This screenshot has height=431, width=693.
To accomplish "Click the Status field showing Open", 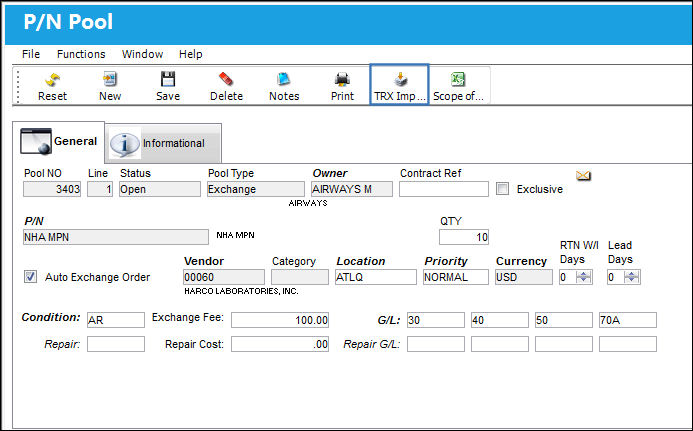I will [160, 189].
